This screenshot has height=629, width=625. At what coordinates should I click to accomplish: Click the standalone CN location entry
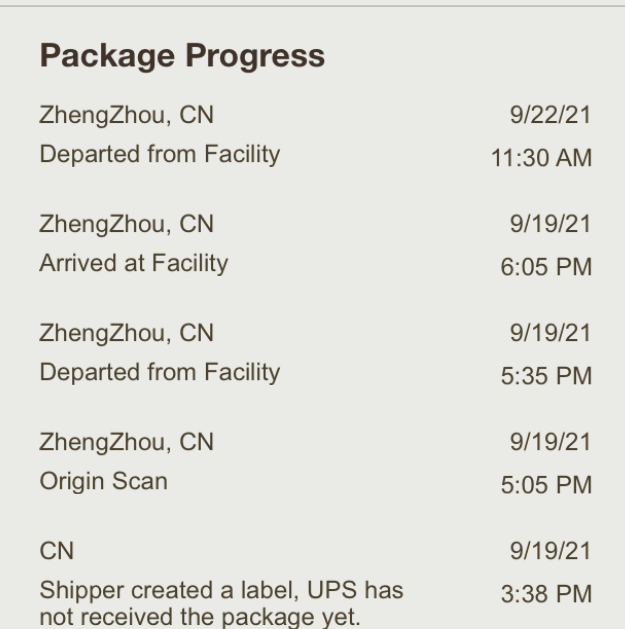(57, 550)
